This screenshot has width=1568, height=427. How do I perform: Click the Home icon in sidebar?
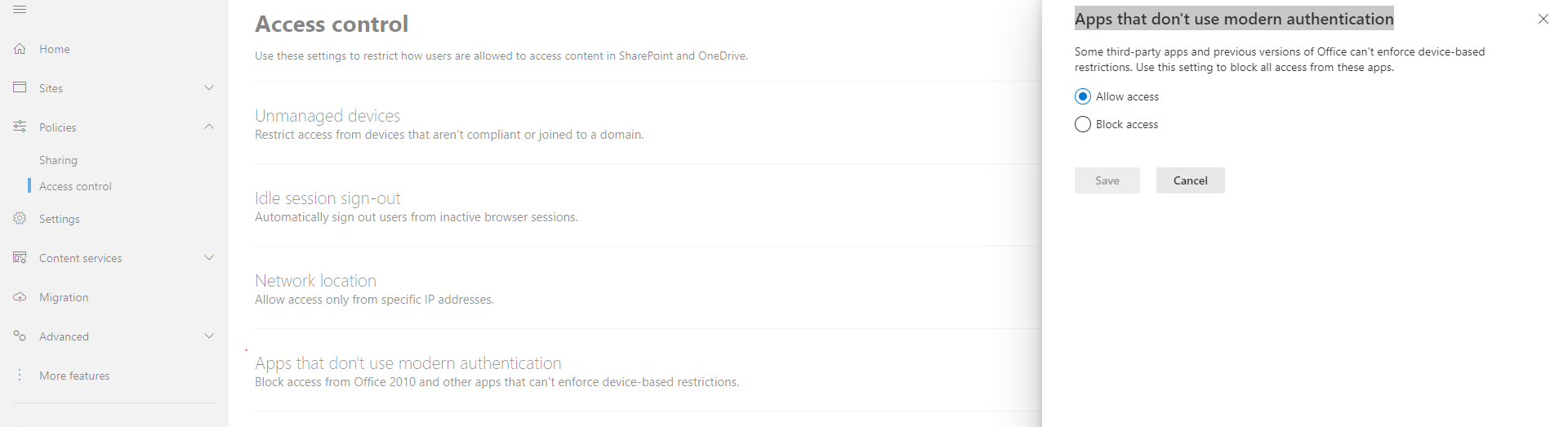(x=20, y=49)
